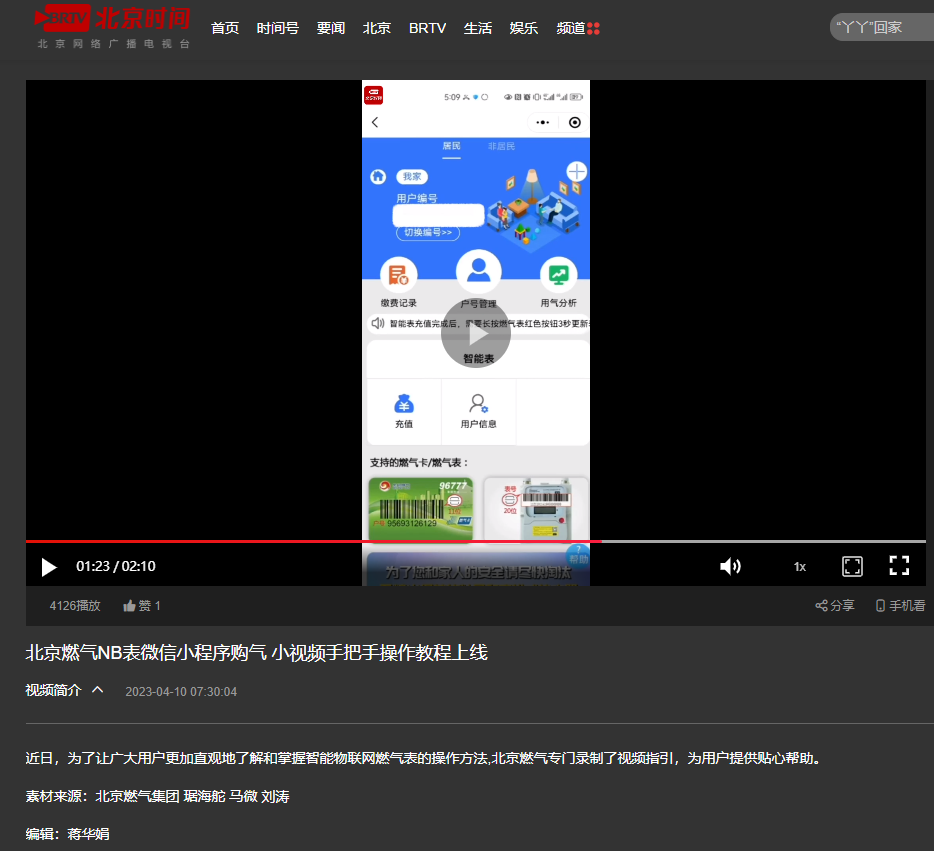
Task: Open the 充值 recharge icon
Action: [404, 411]
